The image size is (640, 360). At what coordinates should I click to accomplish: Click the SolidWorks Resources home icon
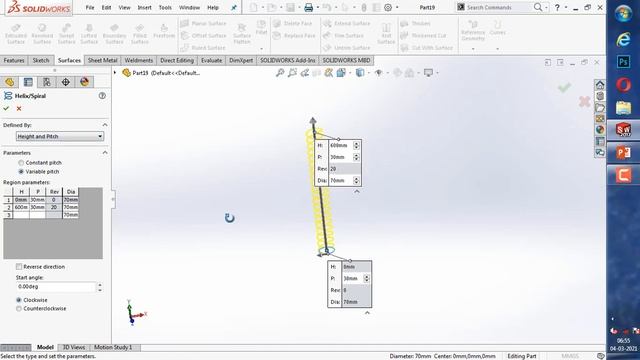pyautogui.click(x=600, y=85)
